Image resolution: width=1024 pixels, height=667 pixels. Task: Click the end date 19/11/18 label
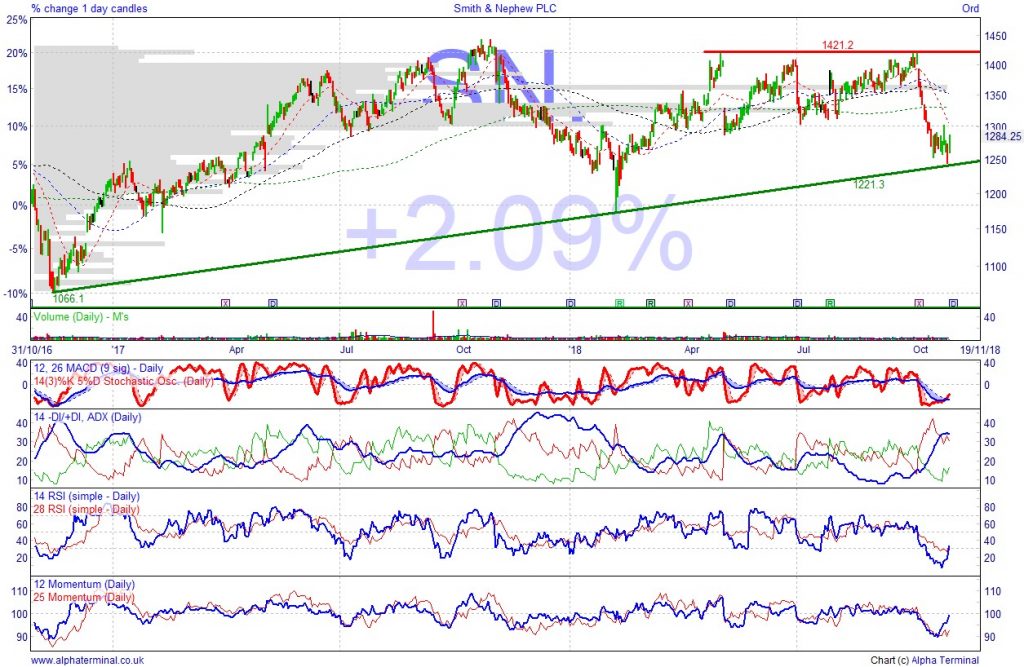(x=978, y=350)
